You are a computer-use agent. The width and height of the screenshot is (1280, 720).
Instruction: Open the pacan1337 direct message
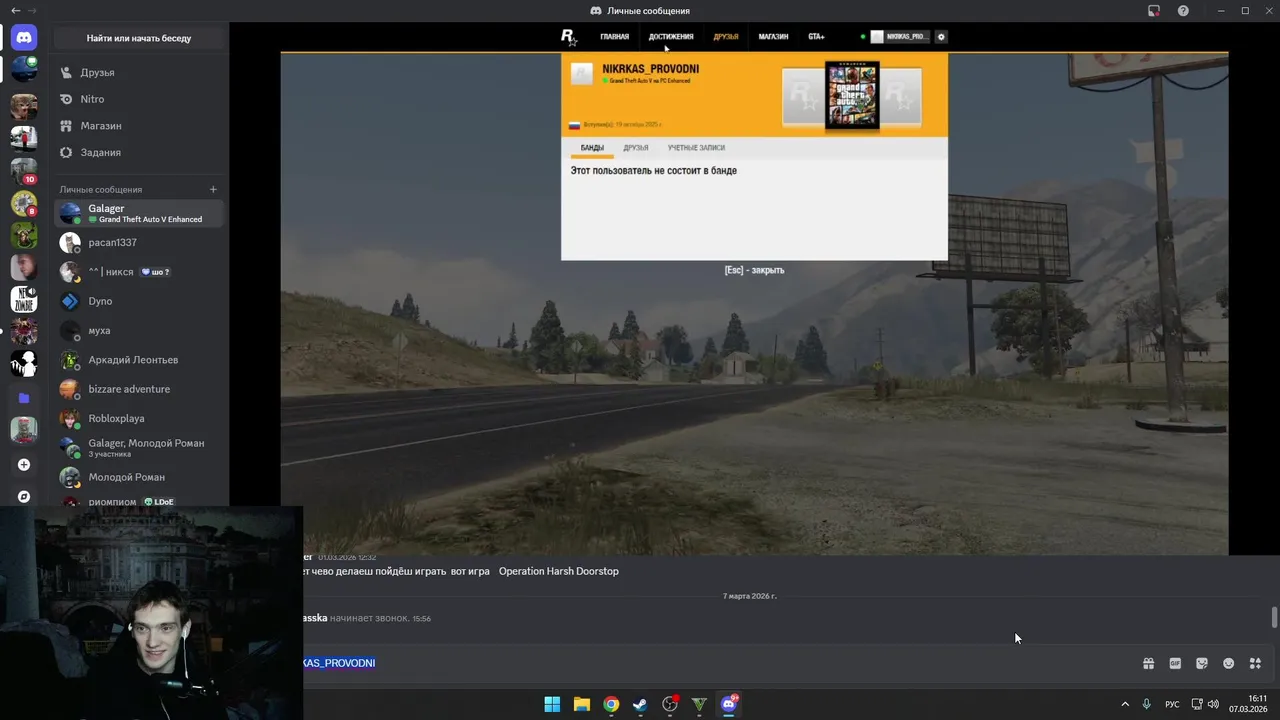(x=139, y=242)
